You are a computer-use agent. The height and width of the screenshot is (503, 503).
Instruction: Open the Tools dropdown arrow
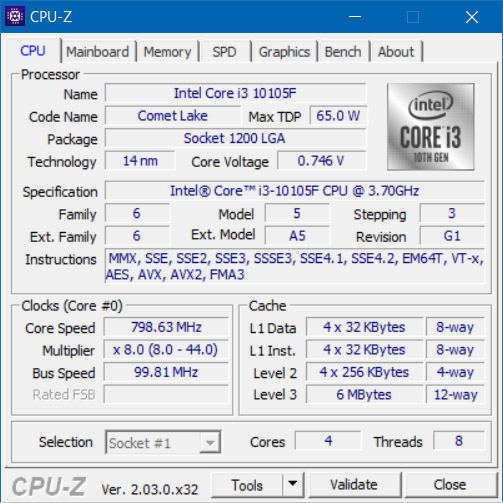[293, 484]
